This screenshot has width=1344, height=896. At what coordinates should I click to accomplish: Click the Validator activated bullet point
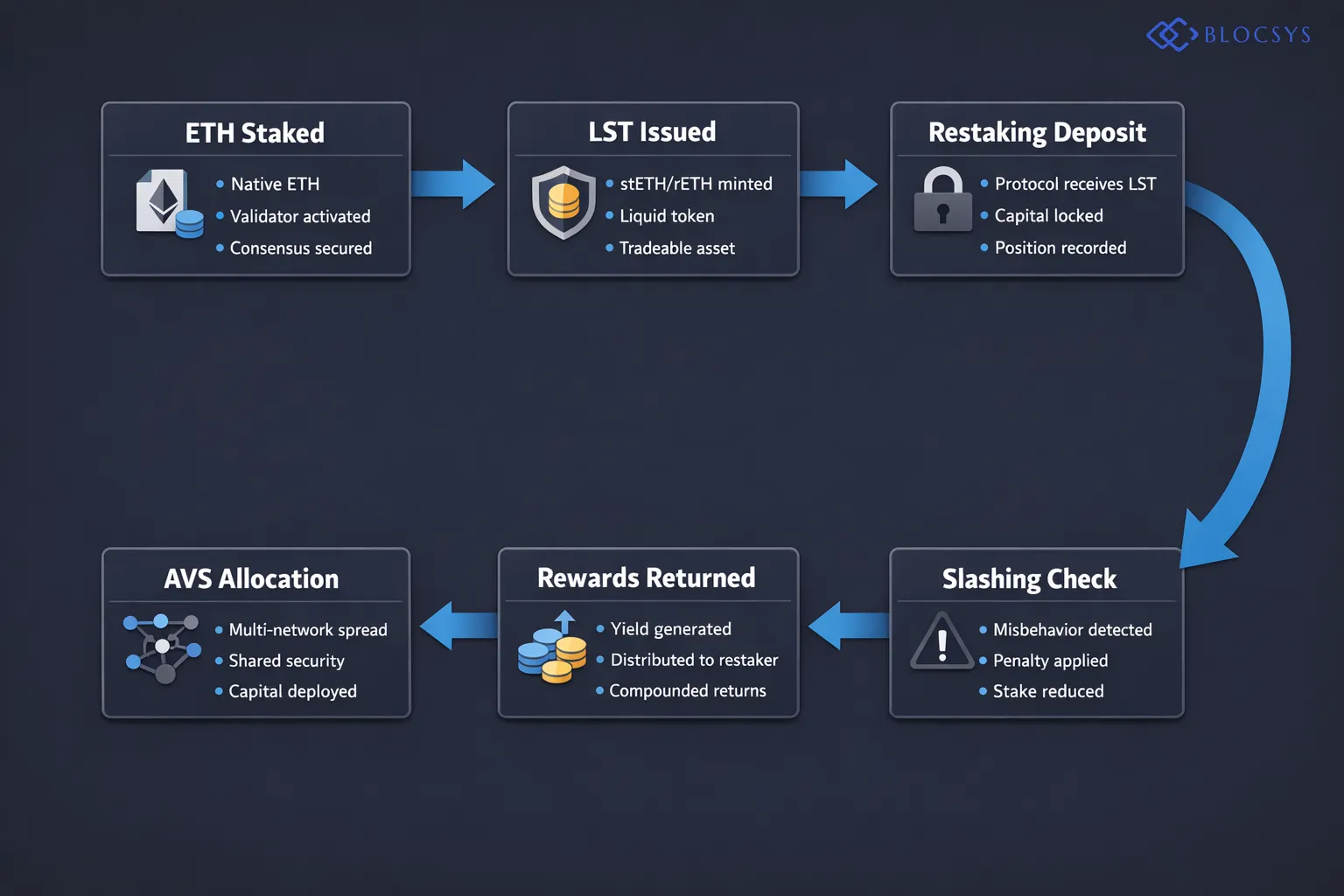coord(300,216)
